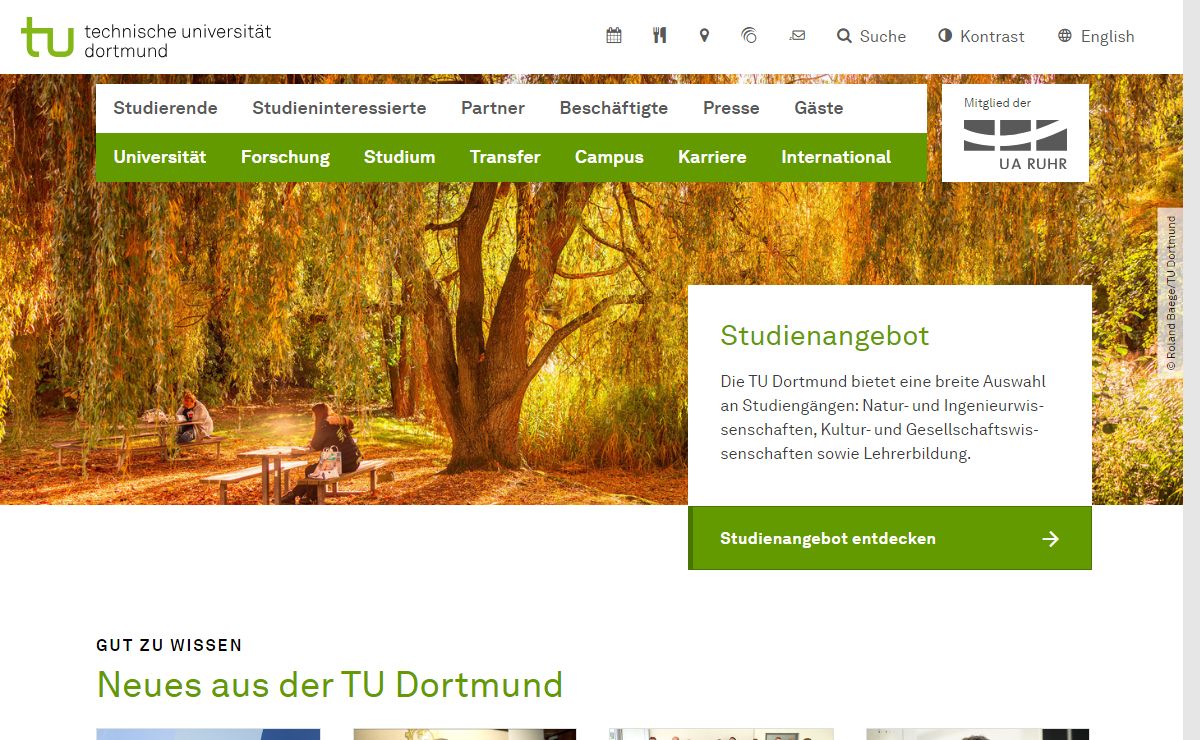Viewport: 1200px width, 740px height.
Task: Open the Studieninteressierte audience tab
Action: [x=339, y=108]
